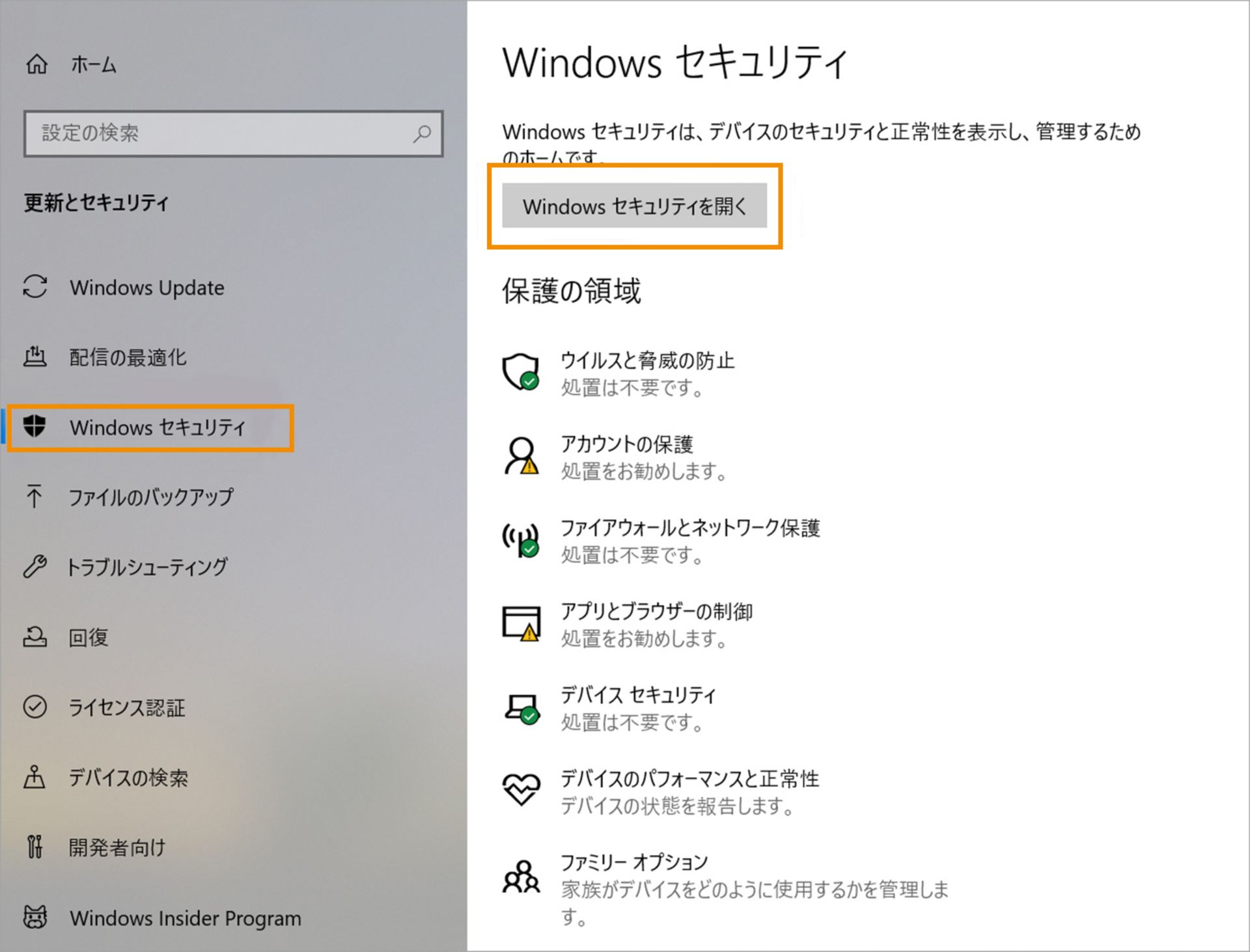The height and width of the screenshot is (952, 1250).
Task: Click 処置をお勧めします under アカウントの保護
Action: point(644,471)
